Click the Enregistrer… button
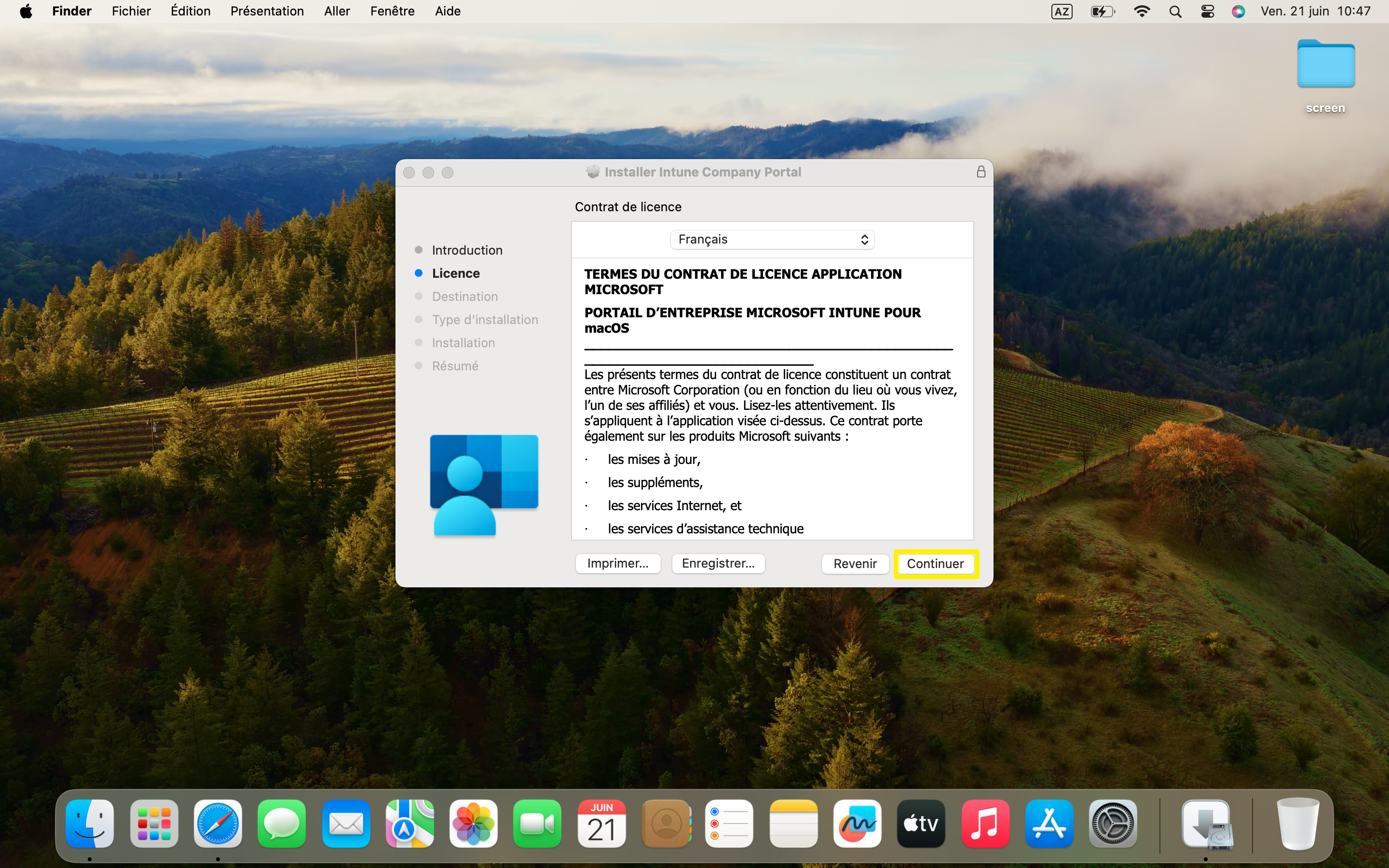The image size is (1389, 868). pos(718,564)
